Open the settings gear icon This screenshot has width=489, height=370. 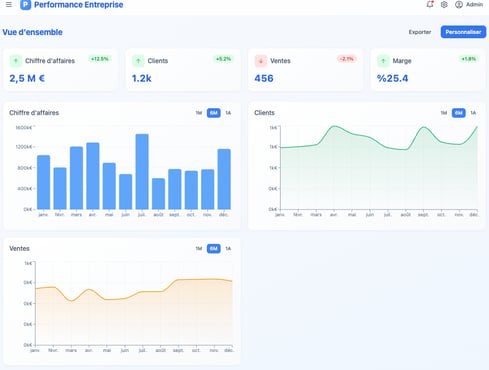444,5
